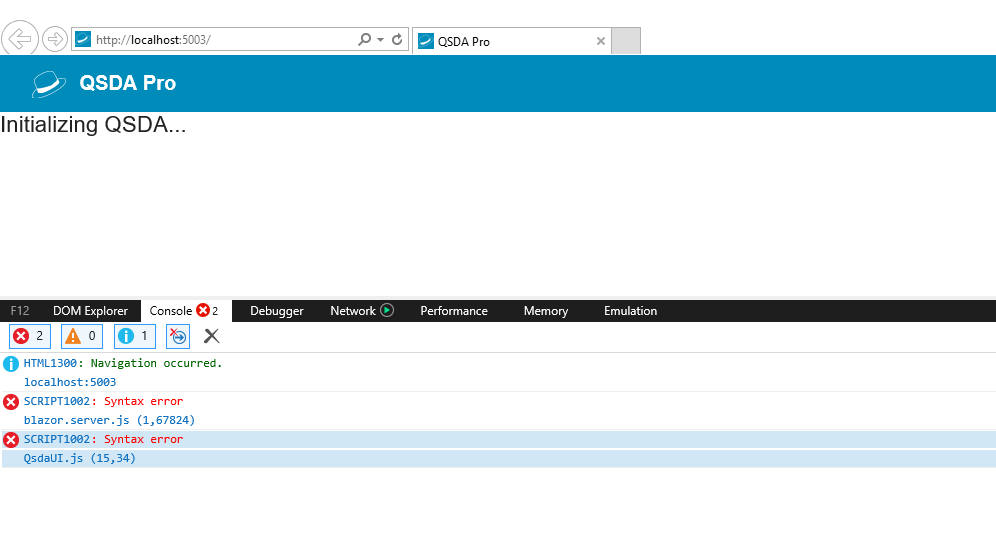Click the site favicon in the address bar
996x553 pixels.
tap(83, 39)
